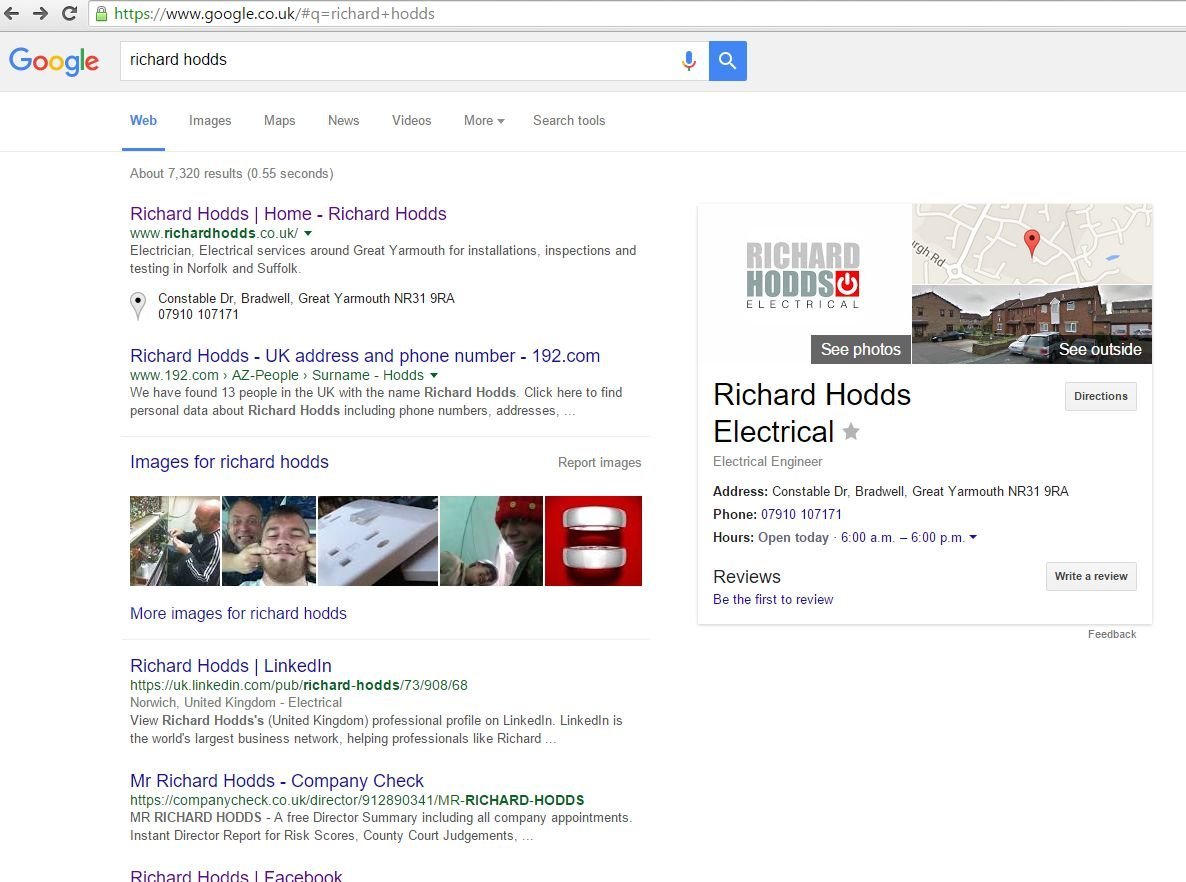Click the green padlock security icon
Viewport: 1186px width, 882px height.
coord(101,14)
